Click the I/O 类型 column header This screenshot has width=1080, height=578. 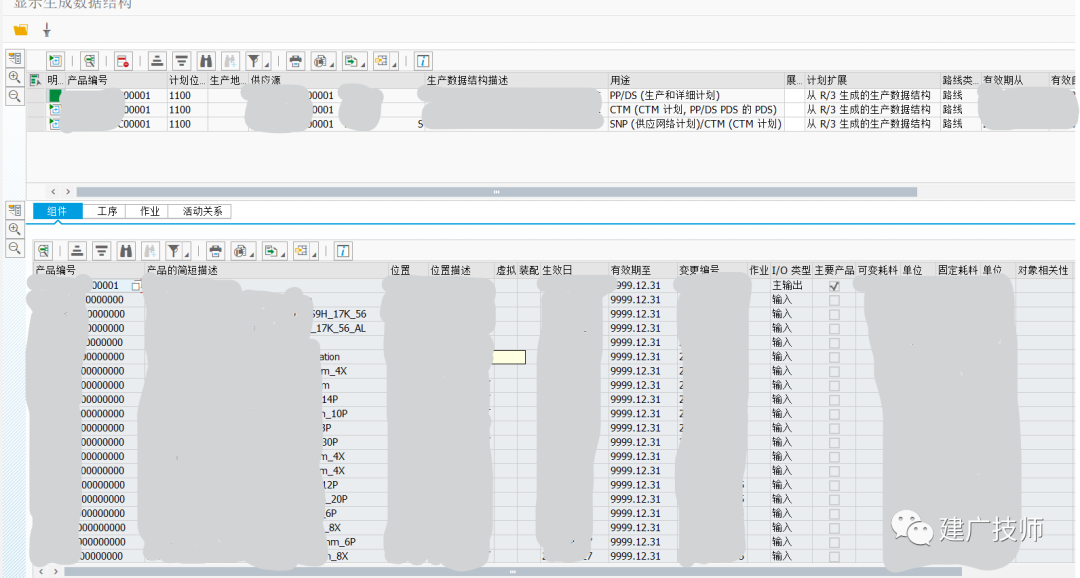pos(791,270)
